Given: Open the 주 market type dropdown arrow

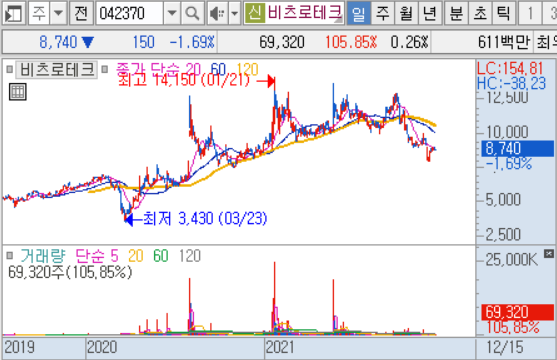Looking at the screenshot, I should pyautogui.click(x=58, y=14).
